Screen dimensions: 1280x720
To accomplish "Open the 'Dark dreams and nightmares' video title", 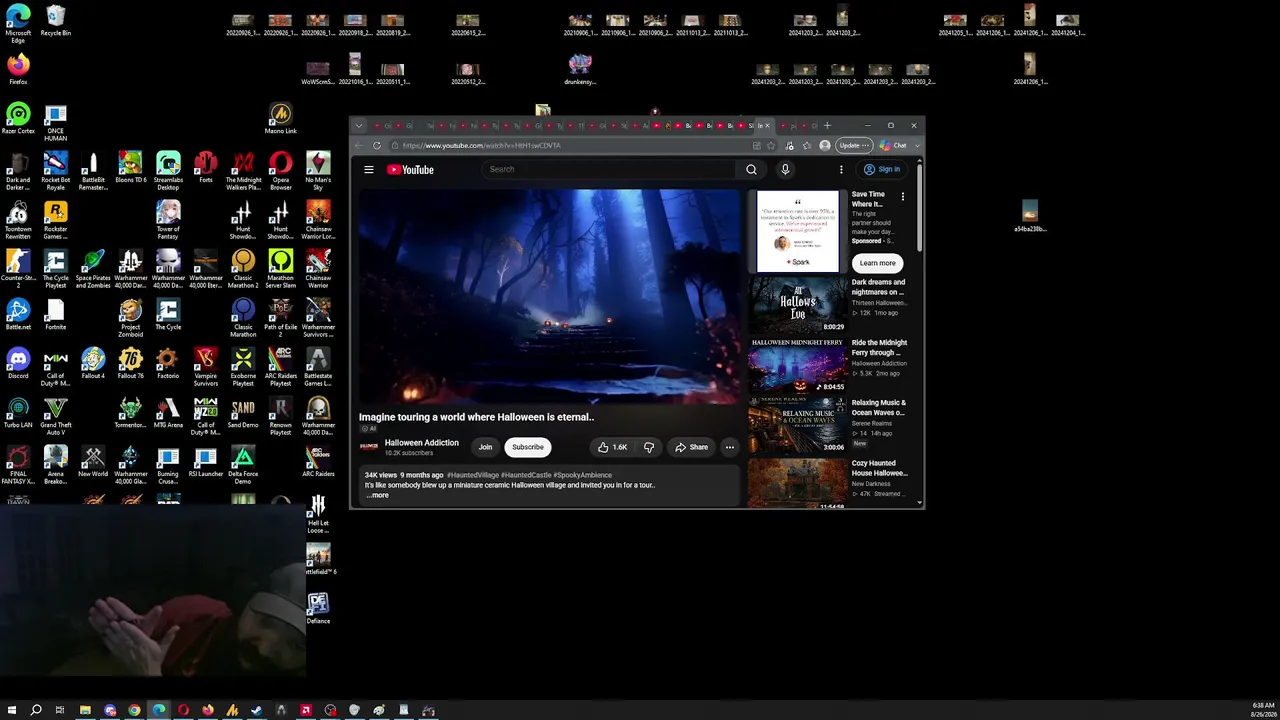I will [x=878, y=287].
